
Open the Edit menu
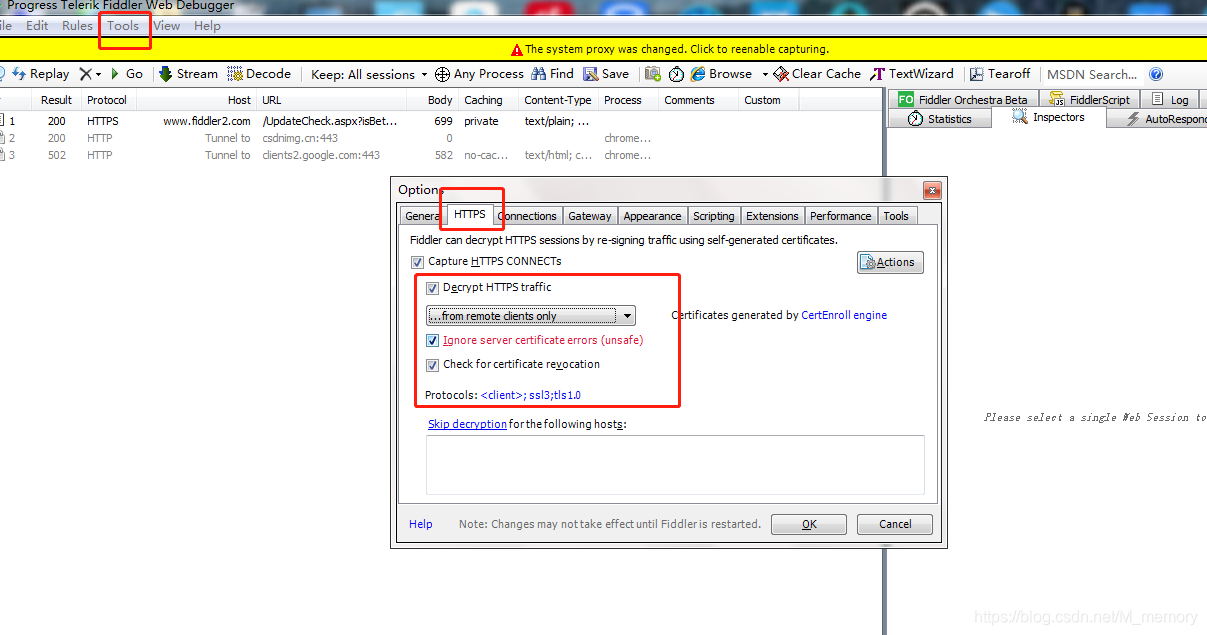click(37, 26)
